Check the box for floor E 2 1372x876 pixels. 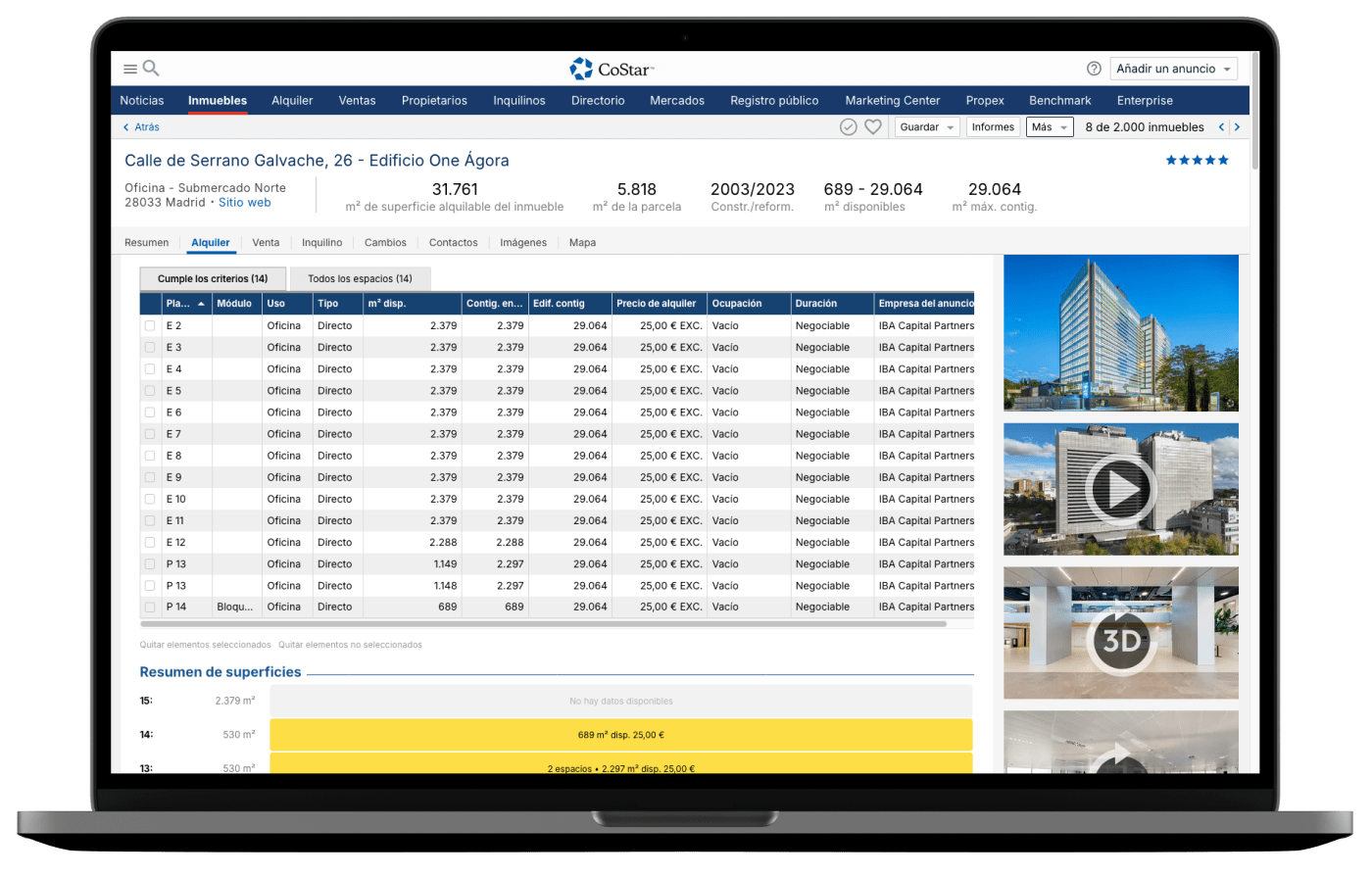pyautogui.click(x=150, y=326)
